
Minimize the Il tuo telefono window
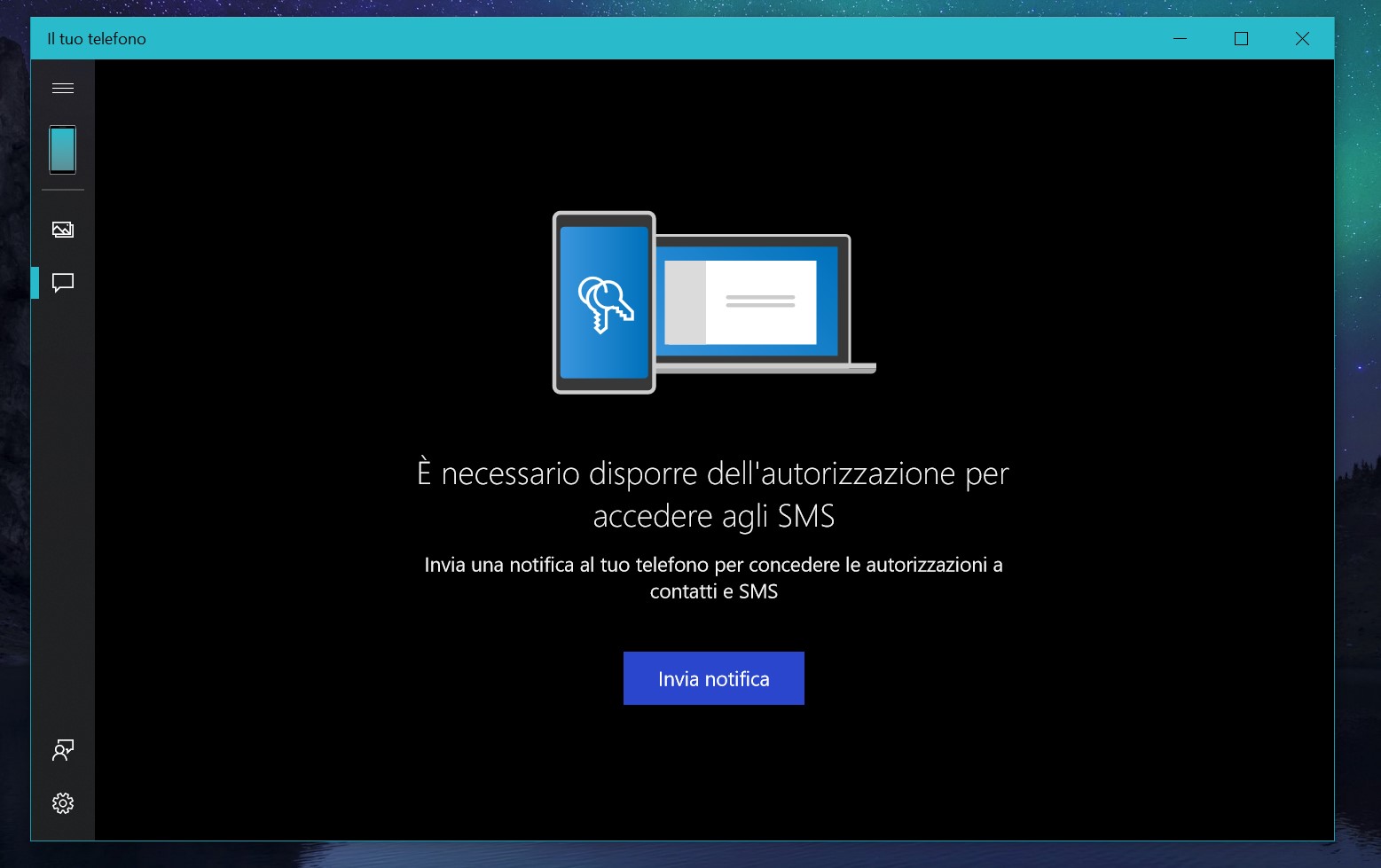pos(1180,38)
